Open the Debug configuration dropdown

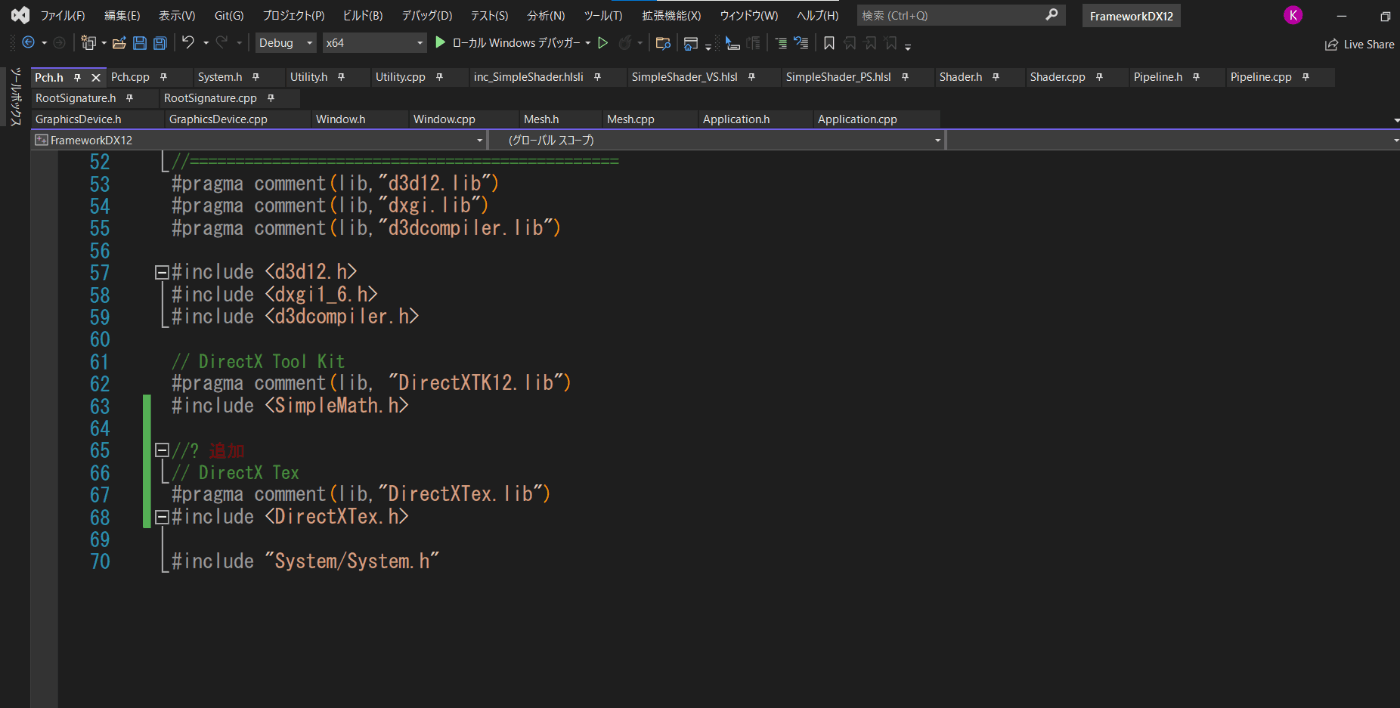pyautogui.click(x=286, y=43)
